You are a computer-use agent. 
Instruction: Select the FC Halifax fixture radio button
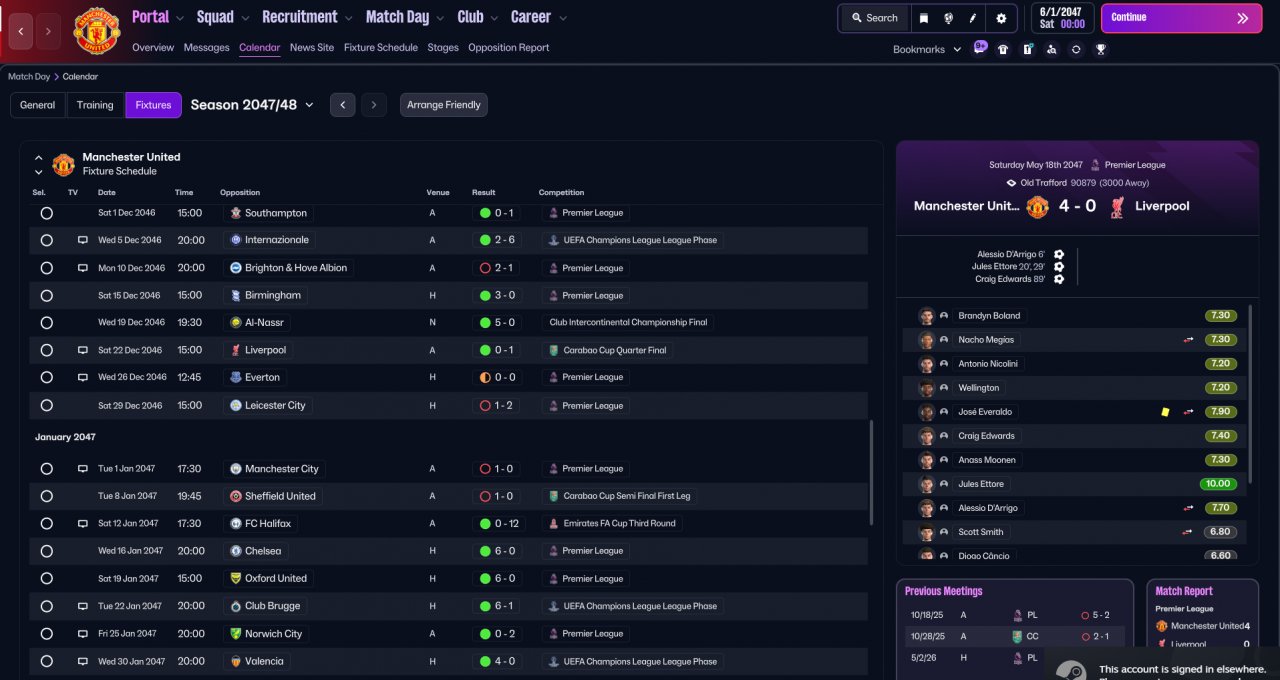(46, 524)
